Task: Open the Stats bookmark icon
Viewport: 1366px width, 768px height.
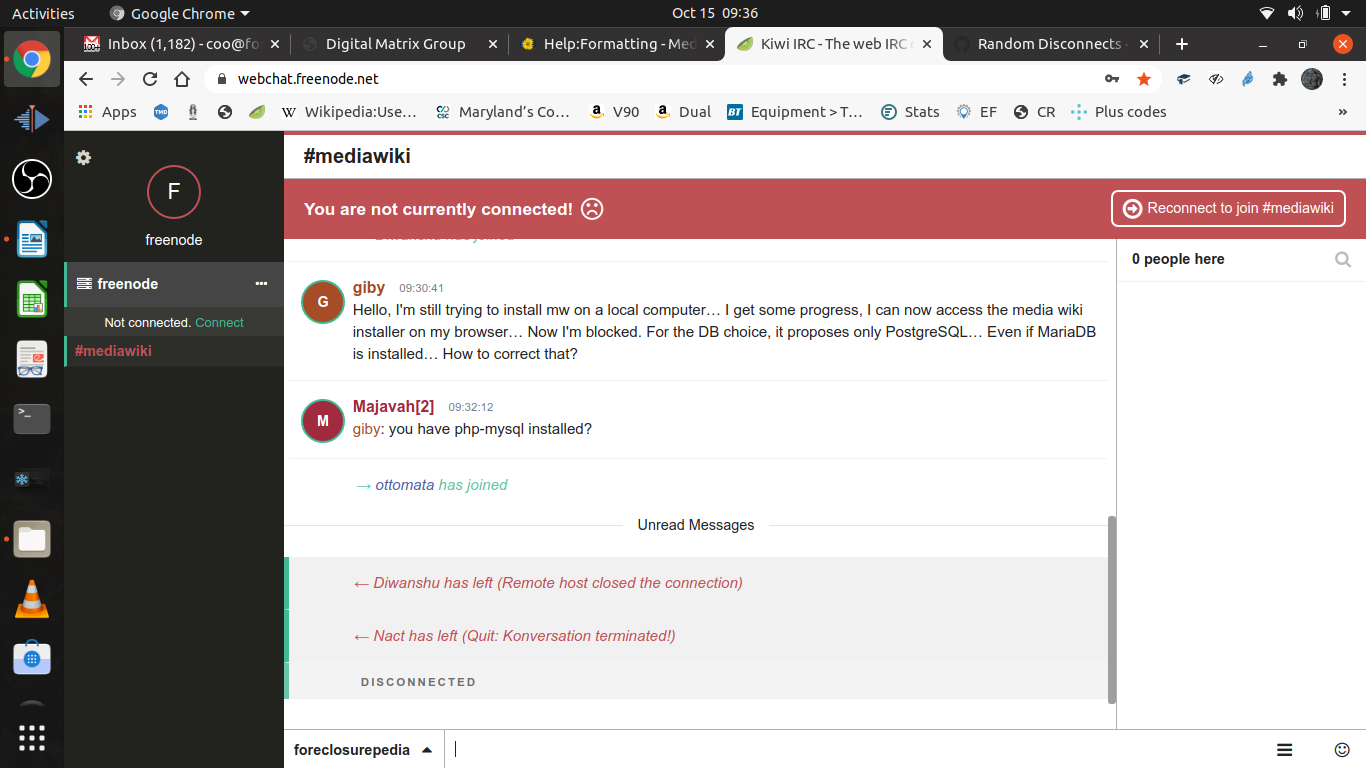Action: point(887,111)
